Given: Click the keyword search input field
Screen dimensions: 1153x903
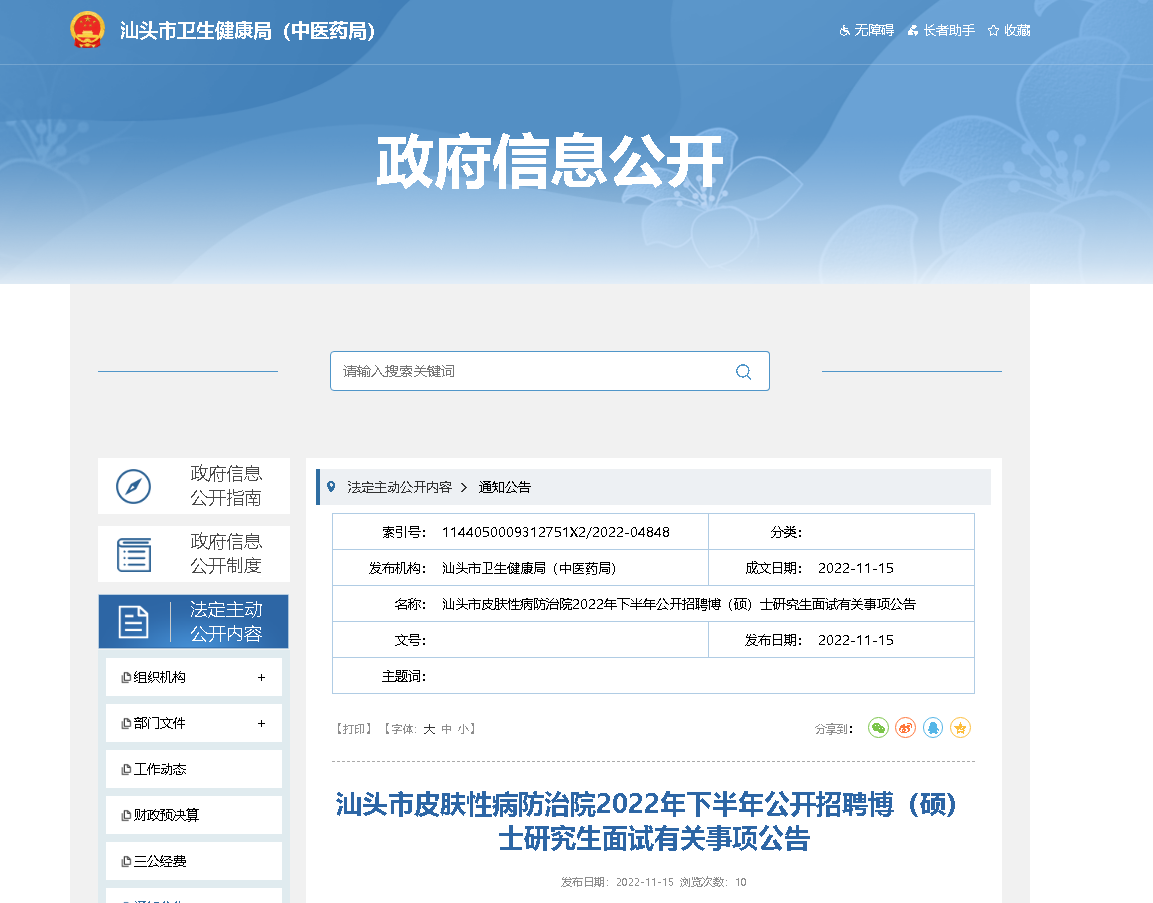Looking at the screenshot, I should (530, 371).
